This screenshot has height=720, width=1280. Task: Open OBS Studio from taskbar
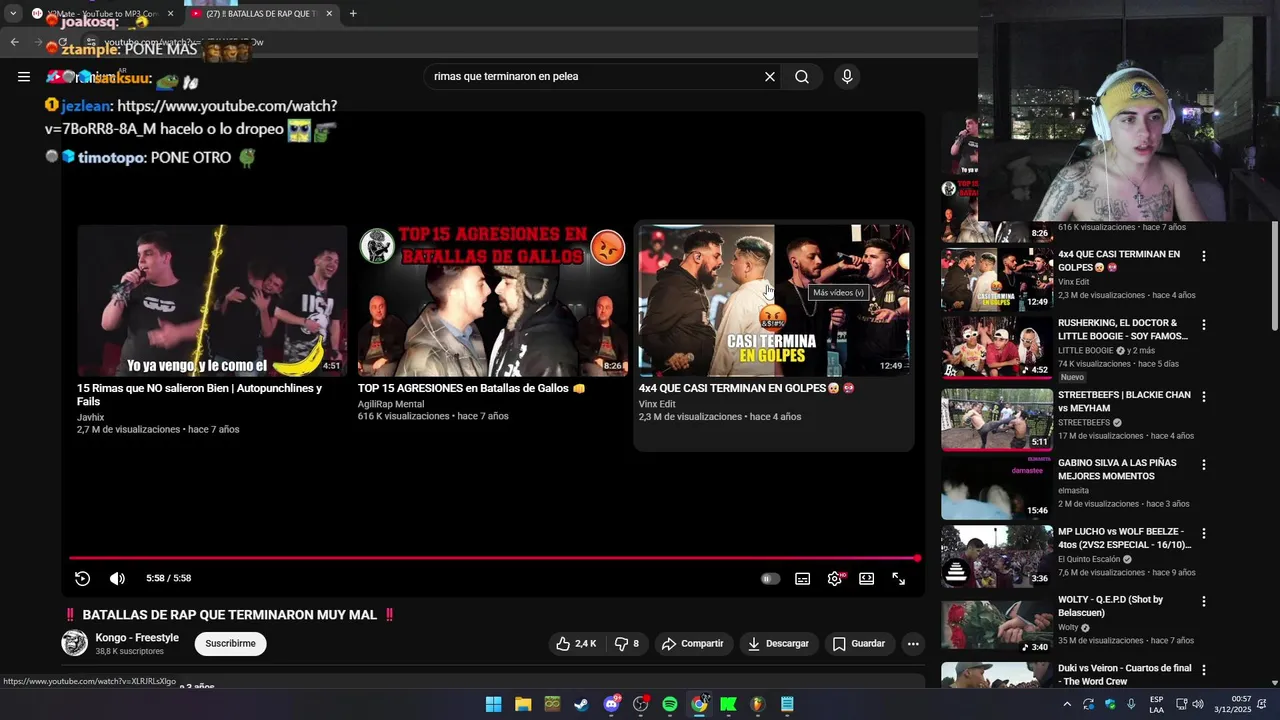[x=640, y=704]
